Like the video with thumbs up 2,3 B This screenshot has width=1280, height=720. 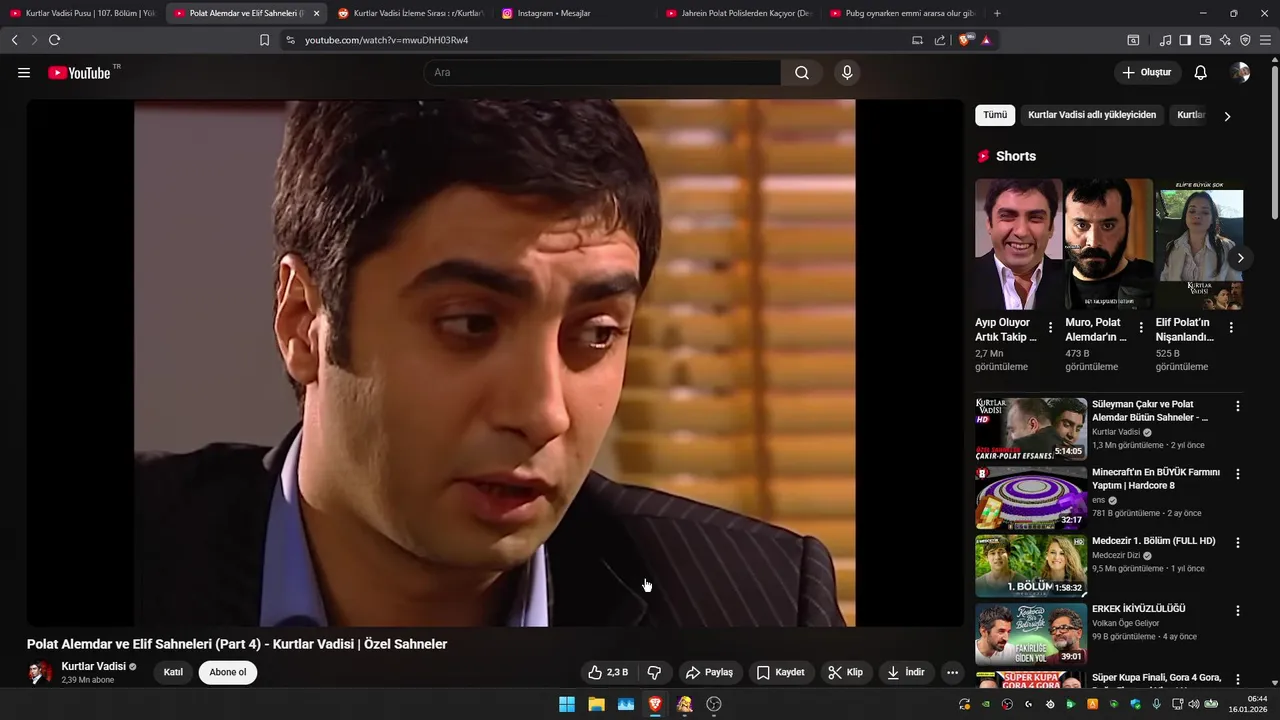608,672
